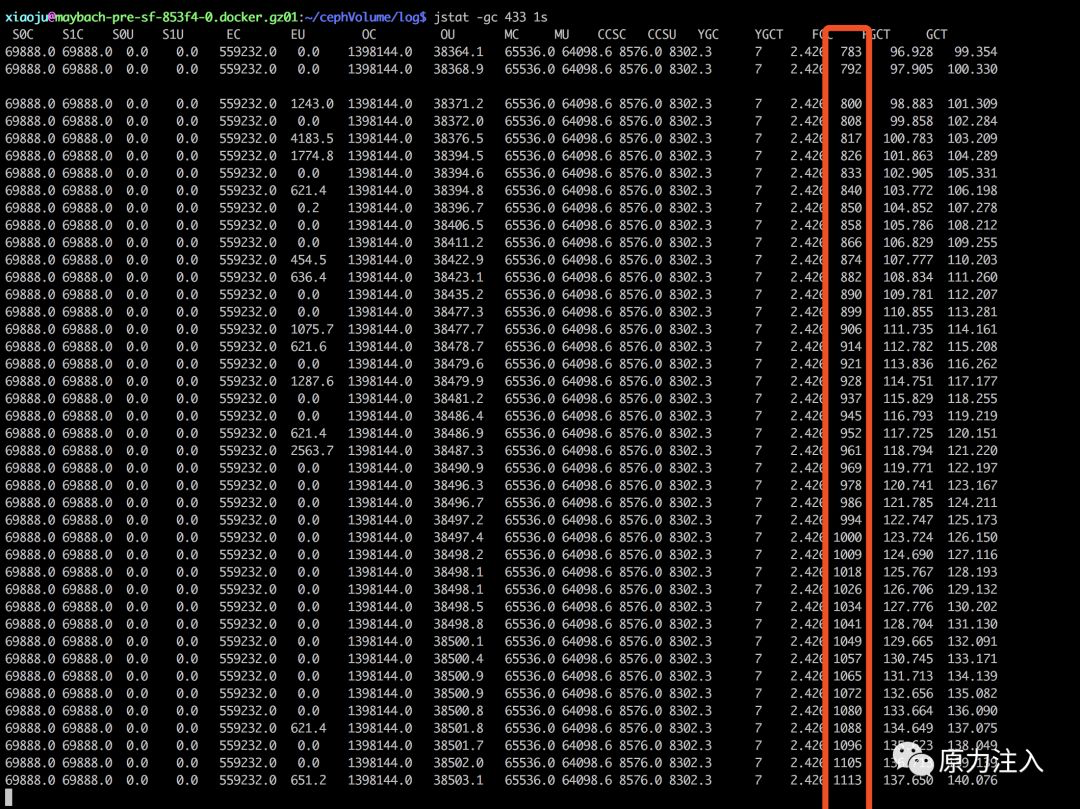Click the OU value 38364.1

coord(458,52)
